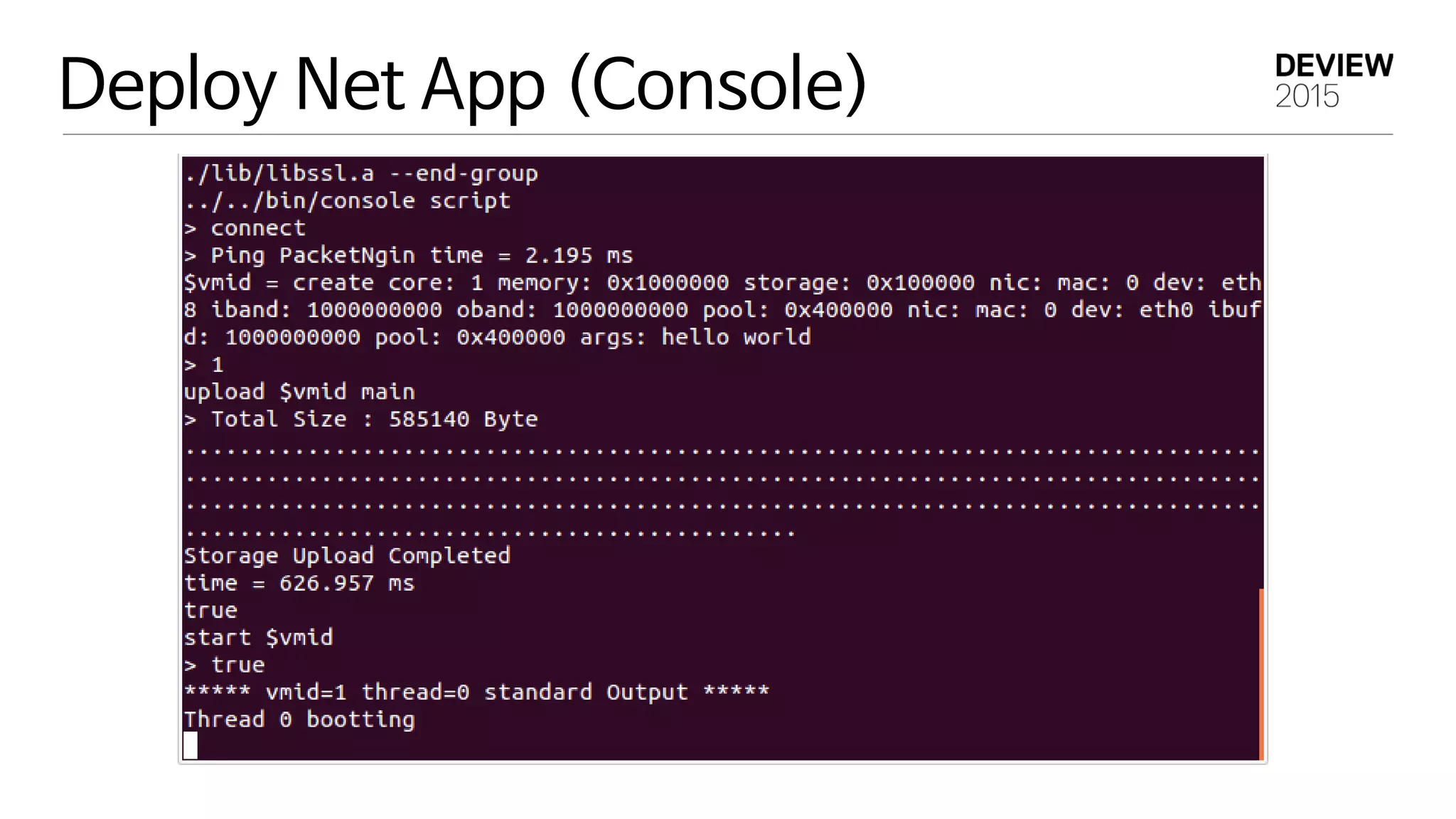Image resolution: width=1456 pixels, height=819 pixels.
Task: Click 'Storage Upload Completed' message
Action: pyautogui.click(x=347, y=555)
